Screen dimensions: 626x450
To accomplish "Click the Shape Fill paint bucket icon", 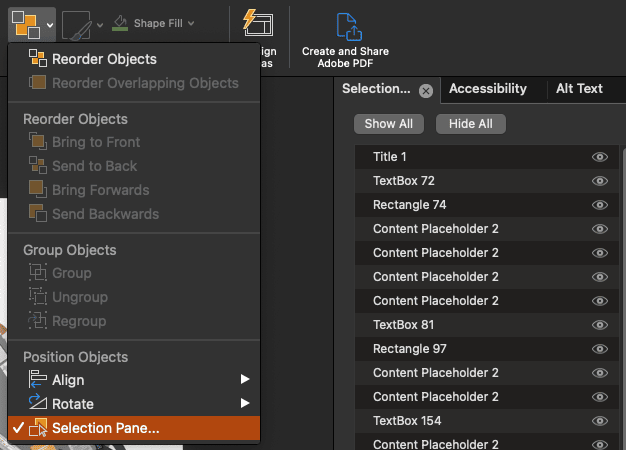I will pos(120,21).
